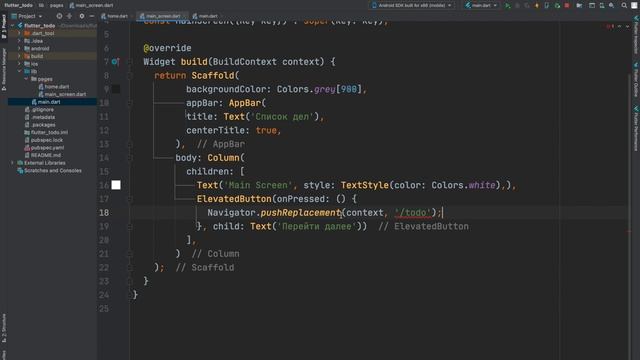Click the white color swatch on line 16
Viewport: 640px width, 360px height.
[116, 185]
